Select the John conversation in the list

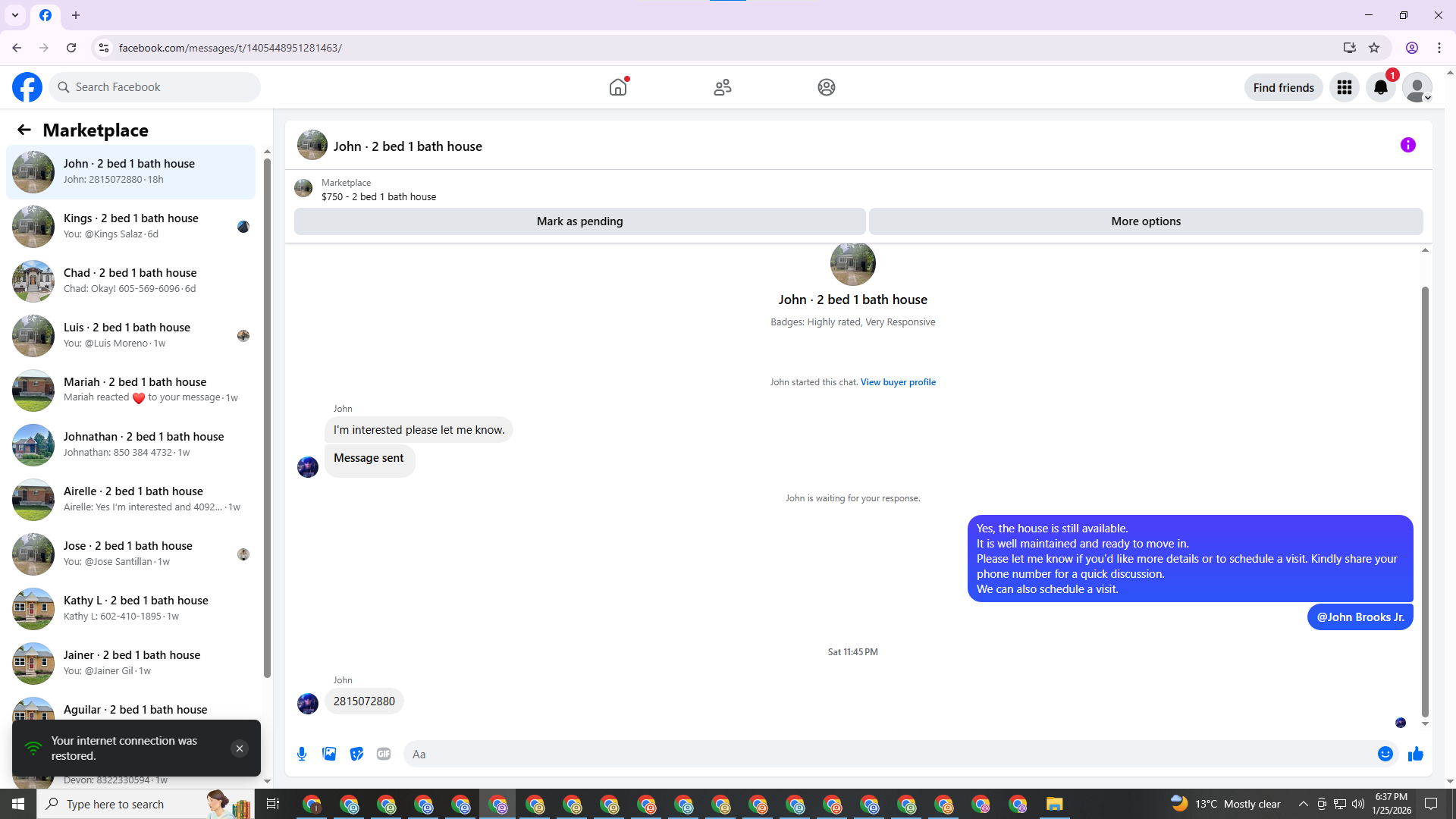pos(131,171)
